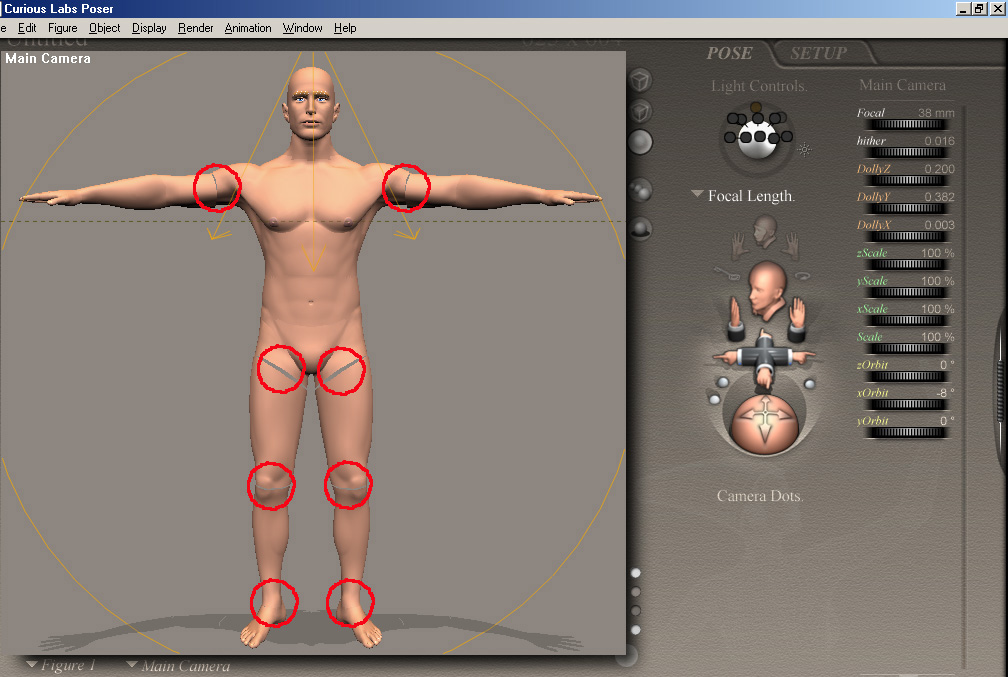Click the xOrbit parameter dial
Image resolution: width=1008 pixels, height=677 pixels.
[x=905, y=404]
